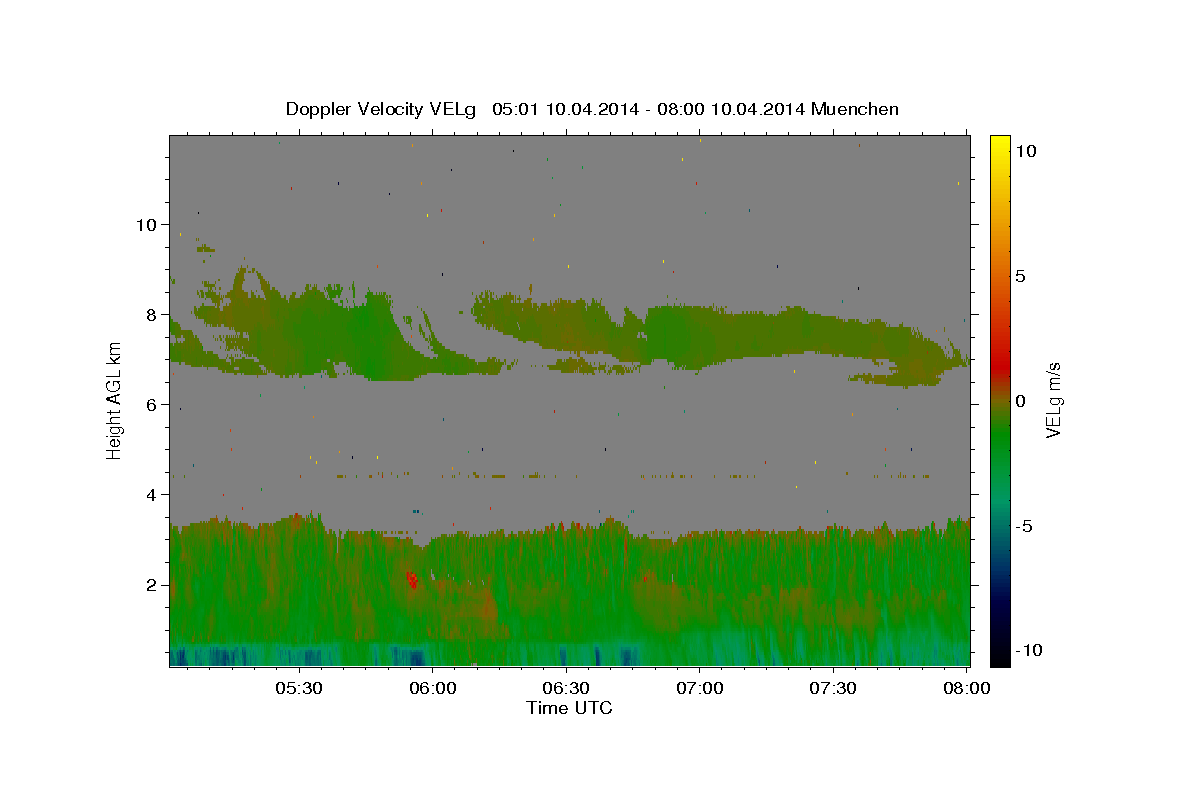Click the colorbar value -5 label
This screenshot has width=1200, height=800.
1025,526
